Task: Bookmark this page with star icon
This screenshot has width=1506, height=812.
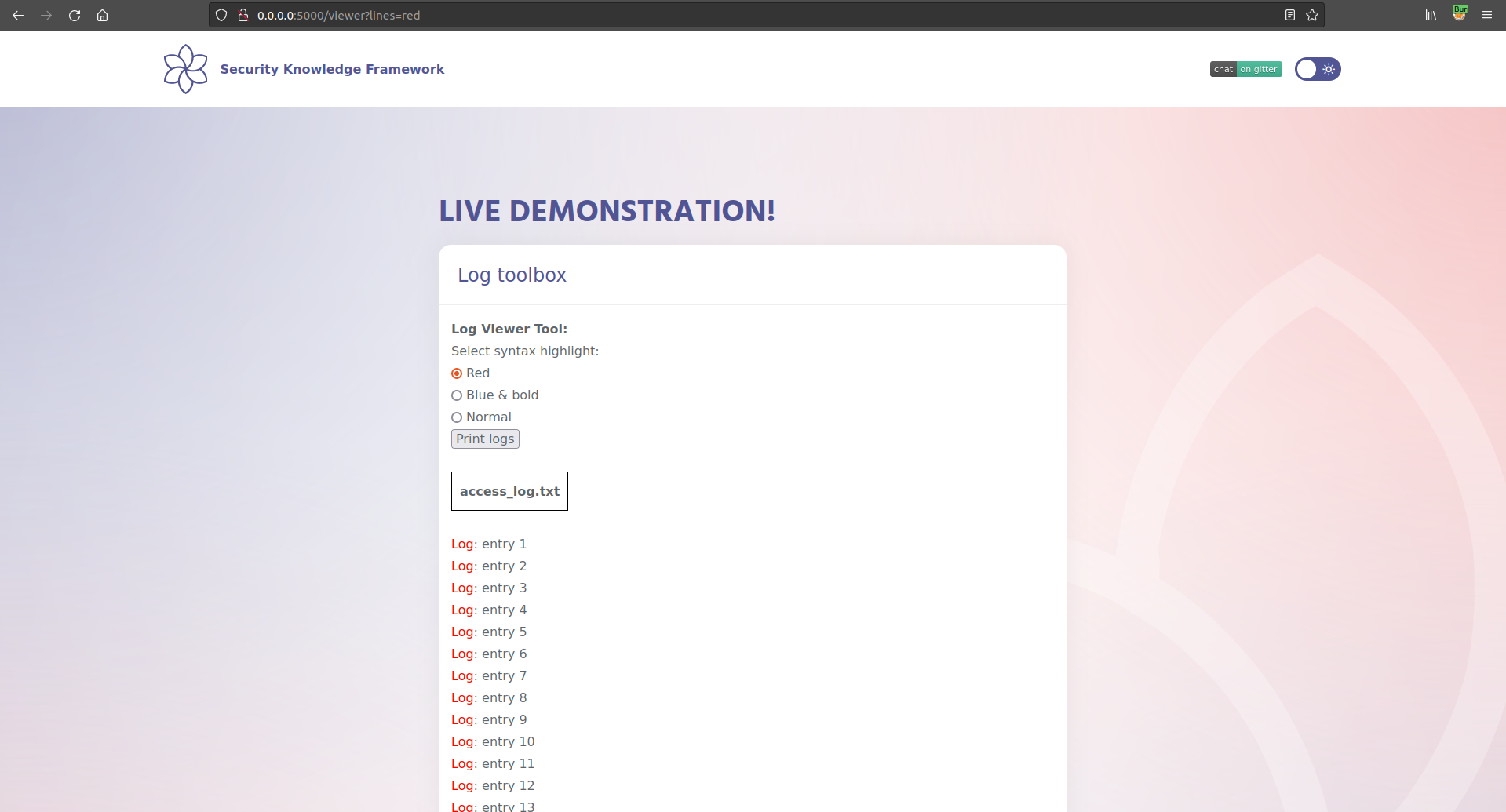Action: pyautogui.click(x=1312, y=15)
